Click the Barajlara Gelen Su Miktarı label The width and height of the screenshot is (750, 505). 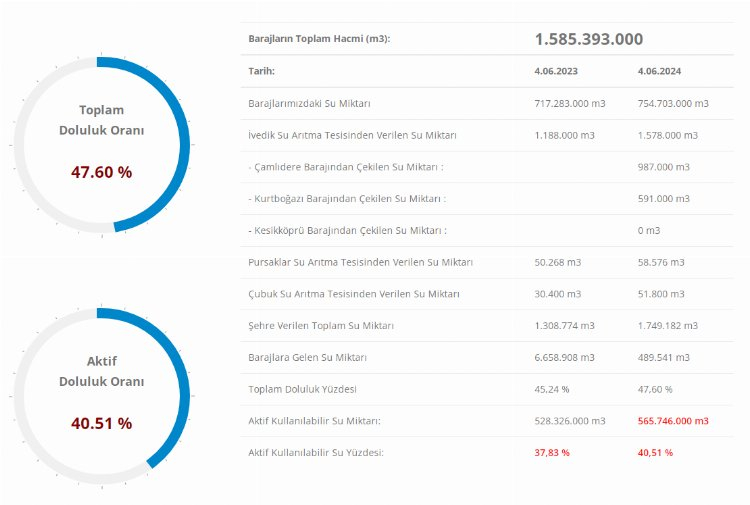[307, 357]
